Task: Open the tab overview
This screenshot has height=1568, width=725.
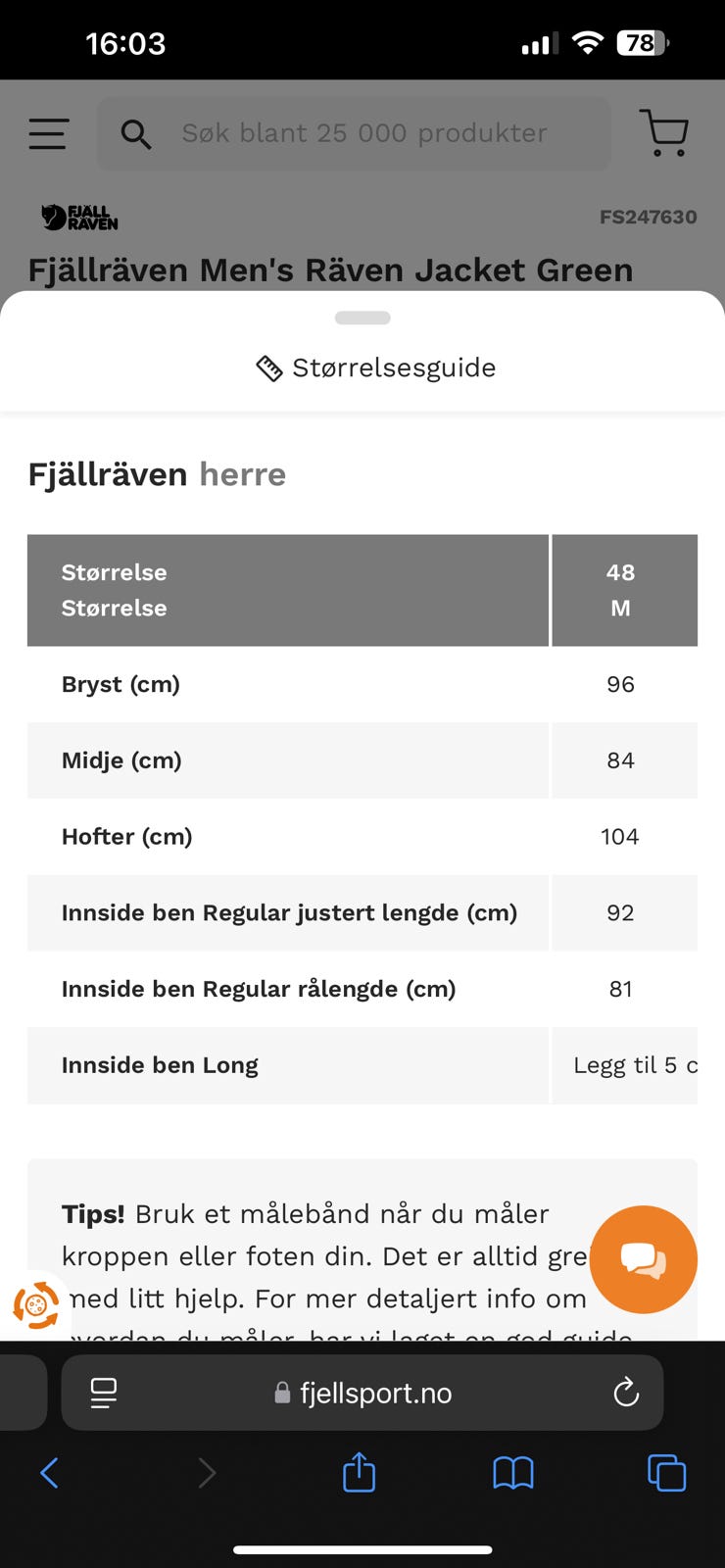Action: [665, 1472]
